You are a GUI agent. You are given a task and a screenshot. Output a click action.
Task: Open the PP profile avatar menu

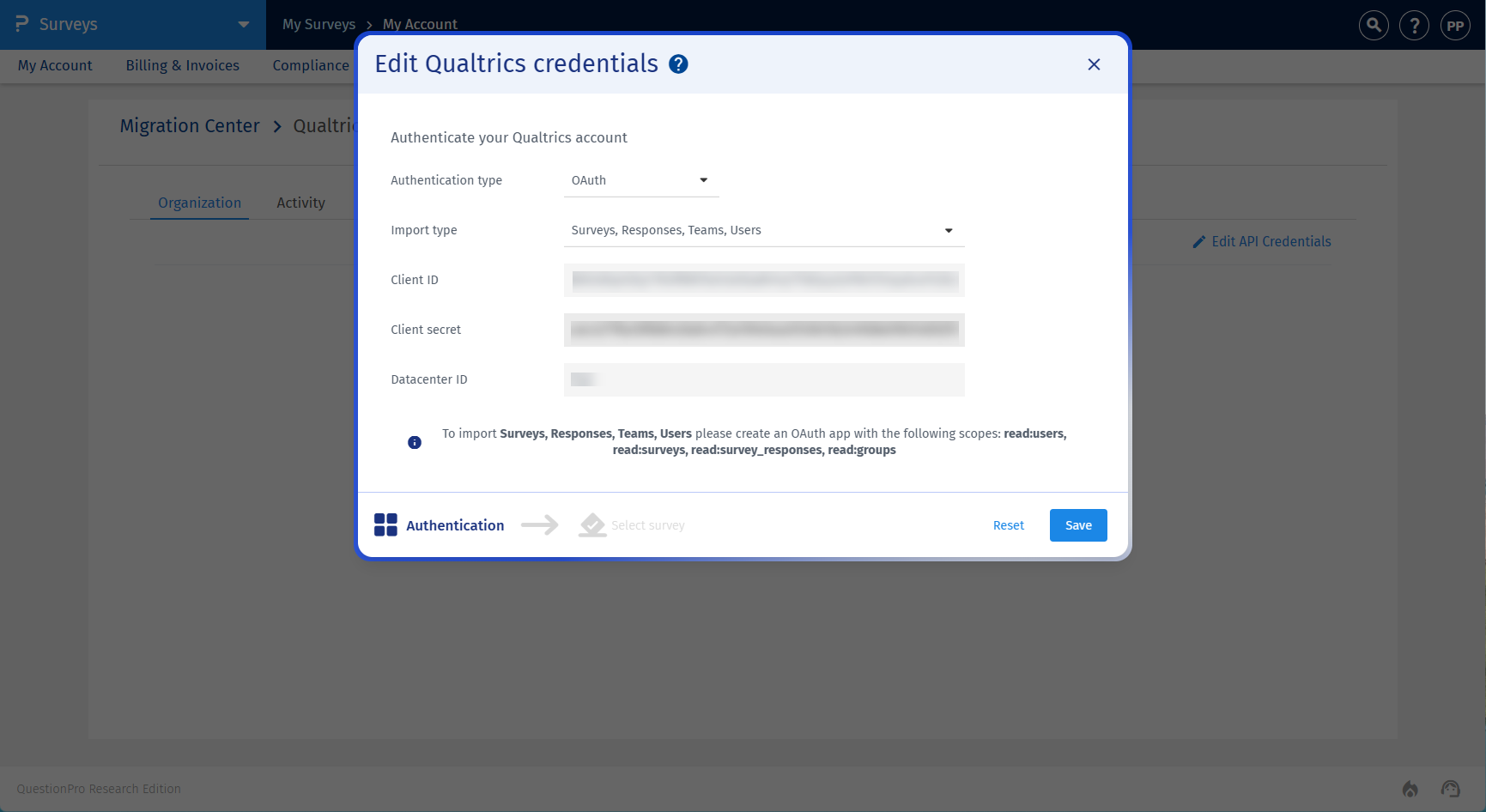tap(1455, 25)
